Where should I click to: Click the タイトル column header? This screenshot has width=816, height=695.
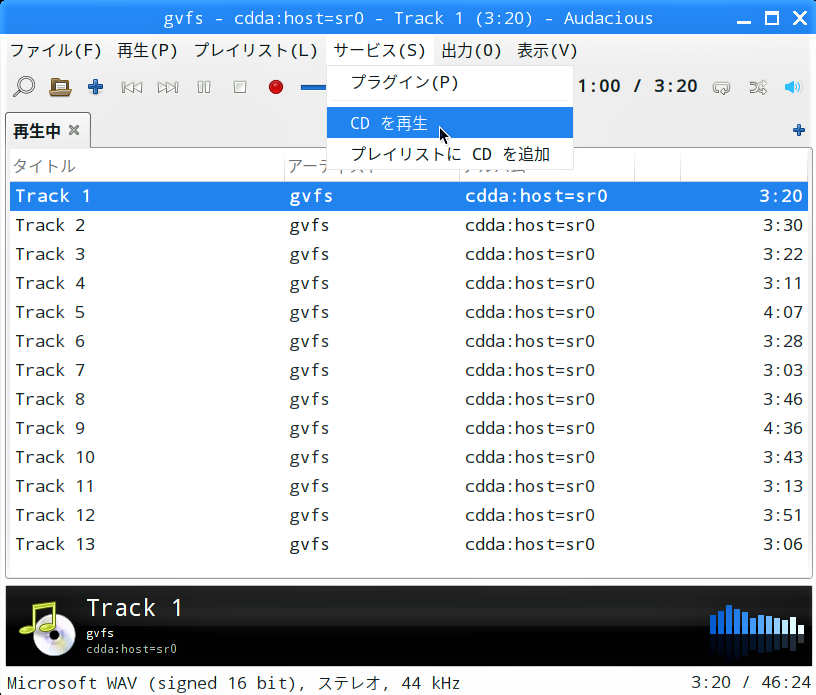(147, 166)
